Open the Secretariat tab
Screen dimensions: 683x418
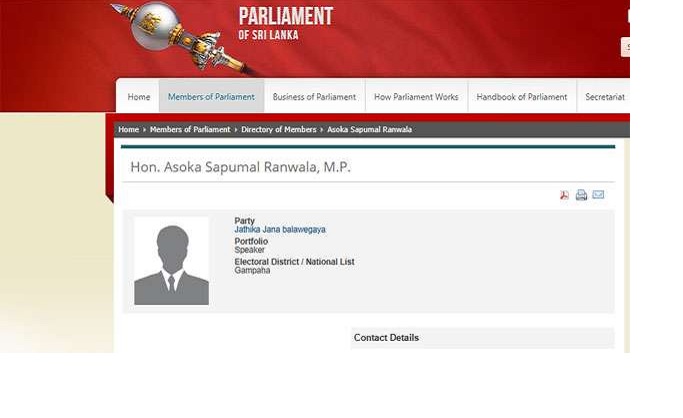click(605, 97)
